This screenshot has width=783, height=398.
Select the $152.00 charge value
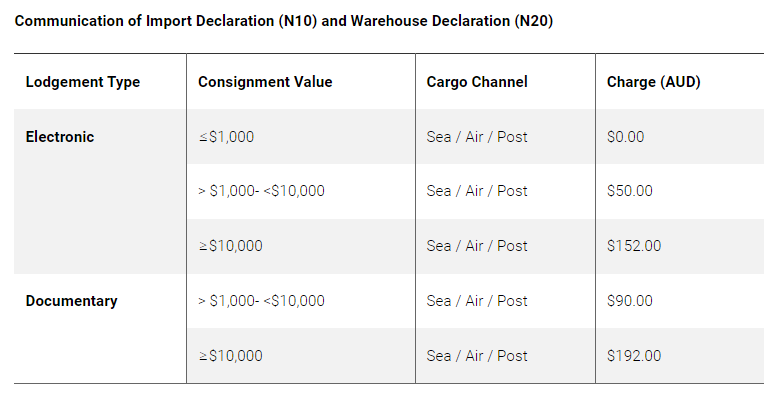tap(634, 246)
